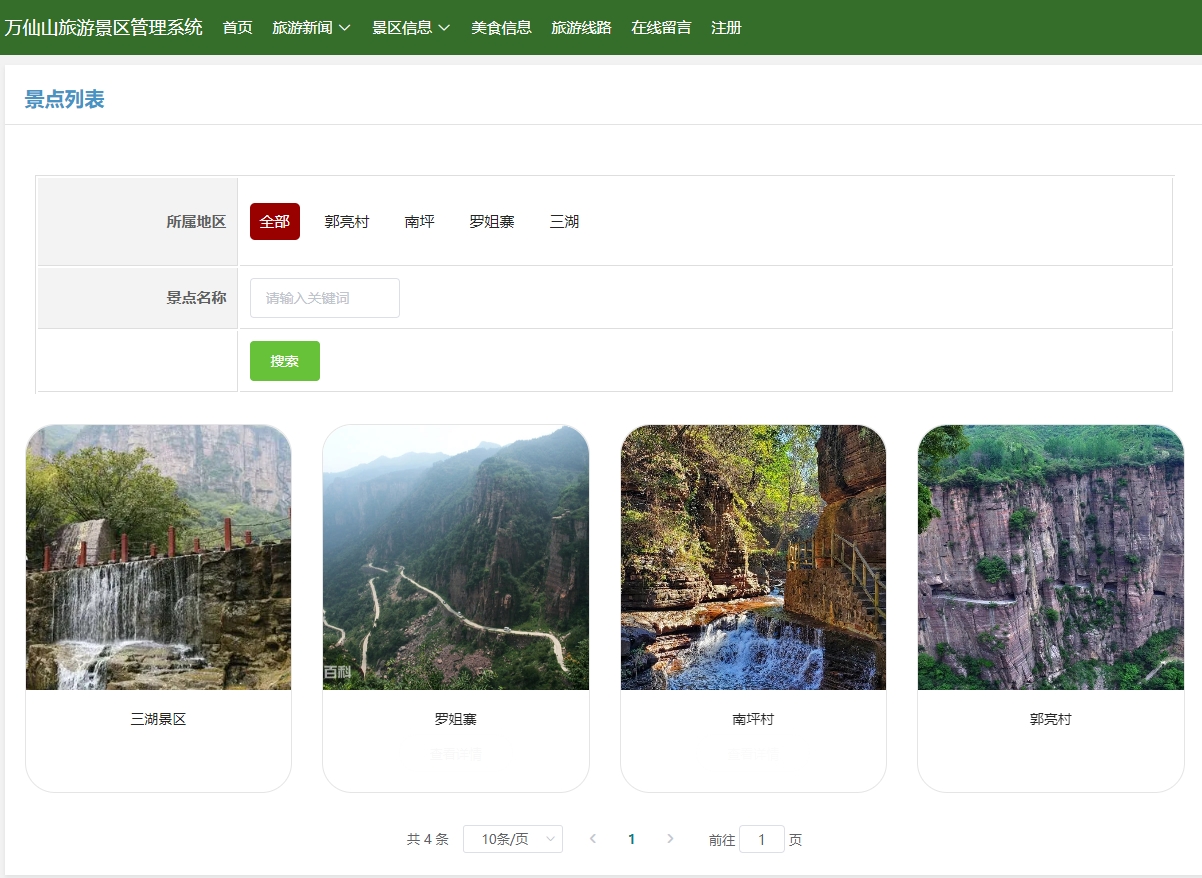The height and width of the screenshot is (878, 1202).
Task: Click page number 1 in pagination
Action: pos(632,839)
